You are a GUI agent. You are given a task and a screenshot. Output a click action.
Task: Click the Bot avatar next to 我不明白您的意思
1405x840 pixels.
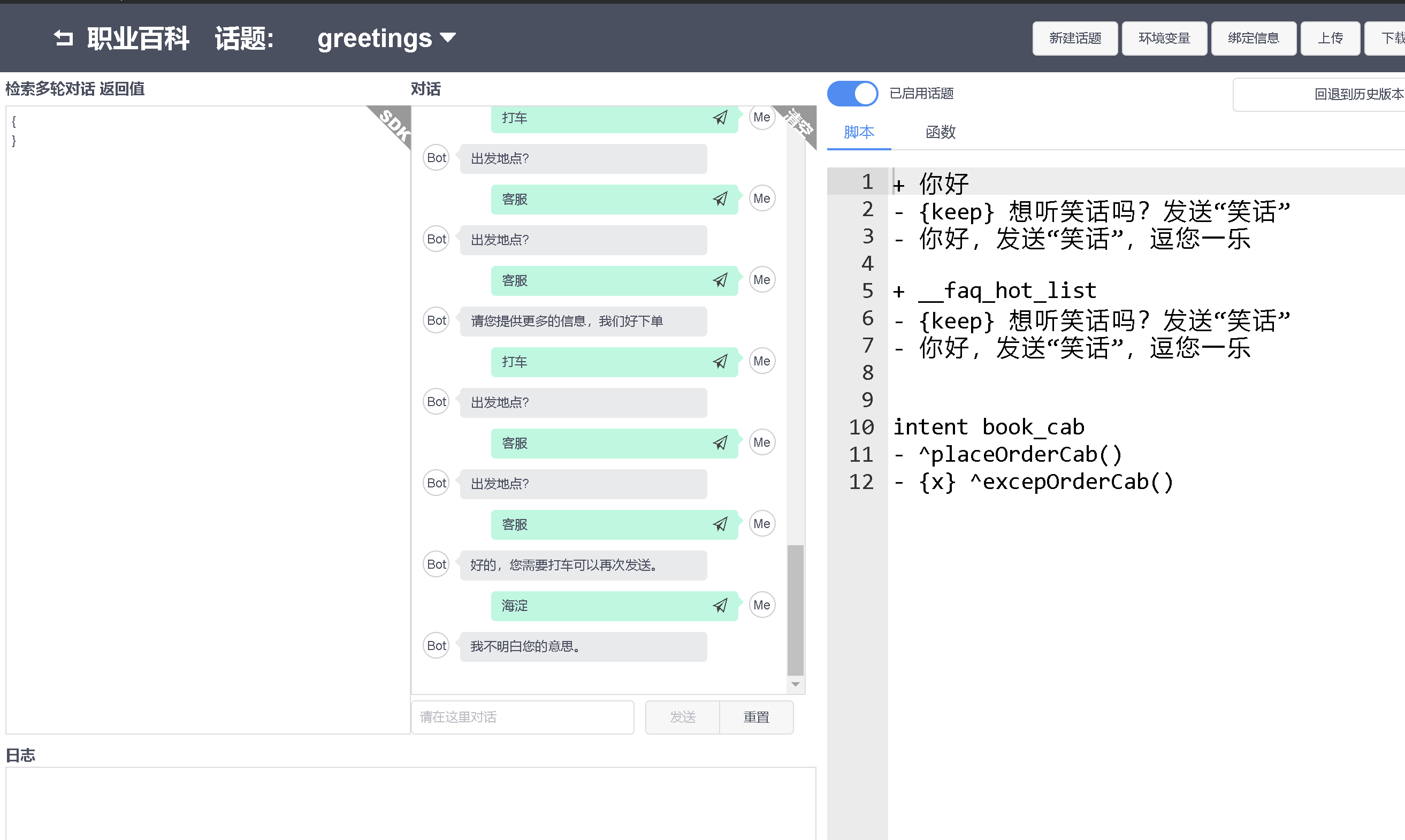click(436, 646)
